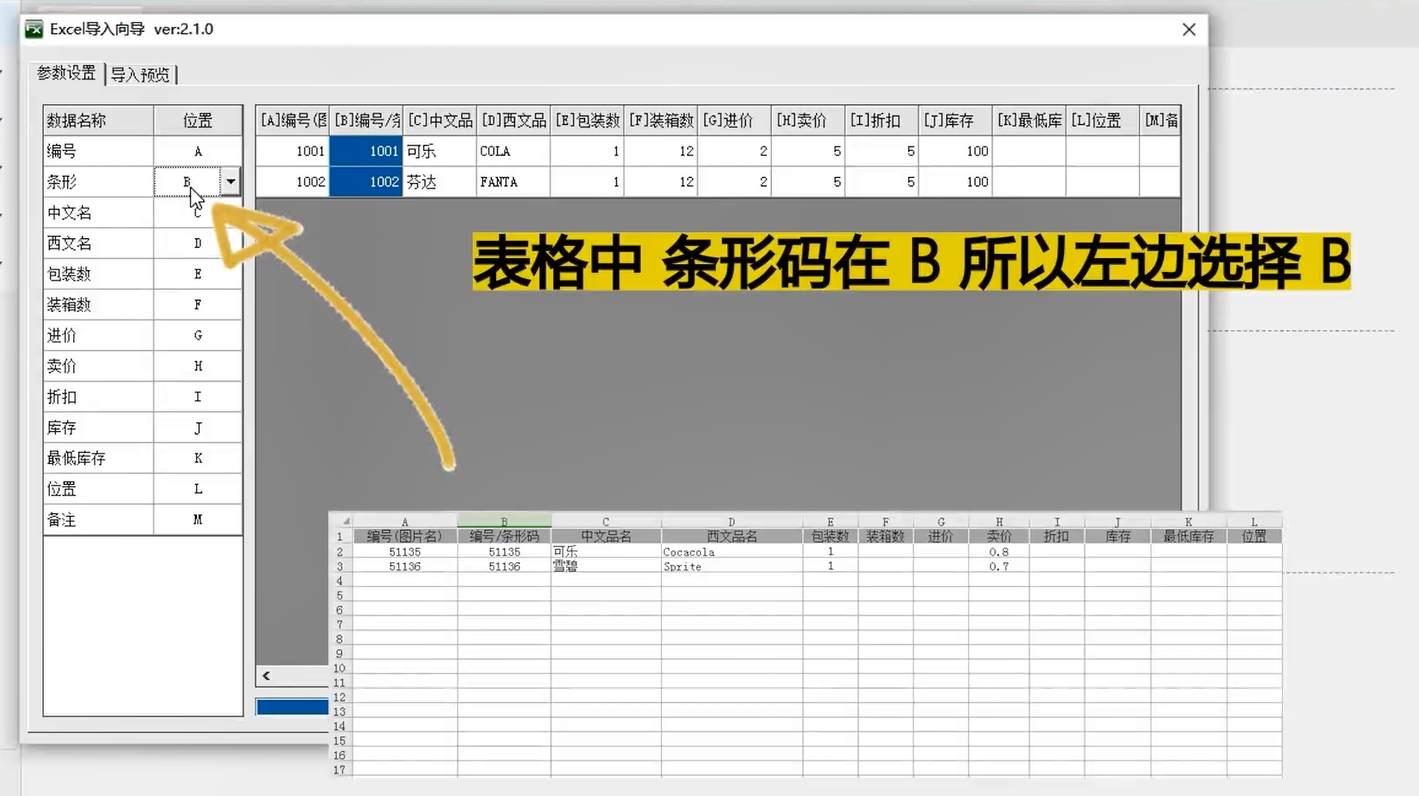Select the 可乐 cell in preview grid
The height and width of the screenshot is (796, 1419).
(440, 151)
